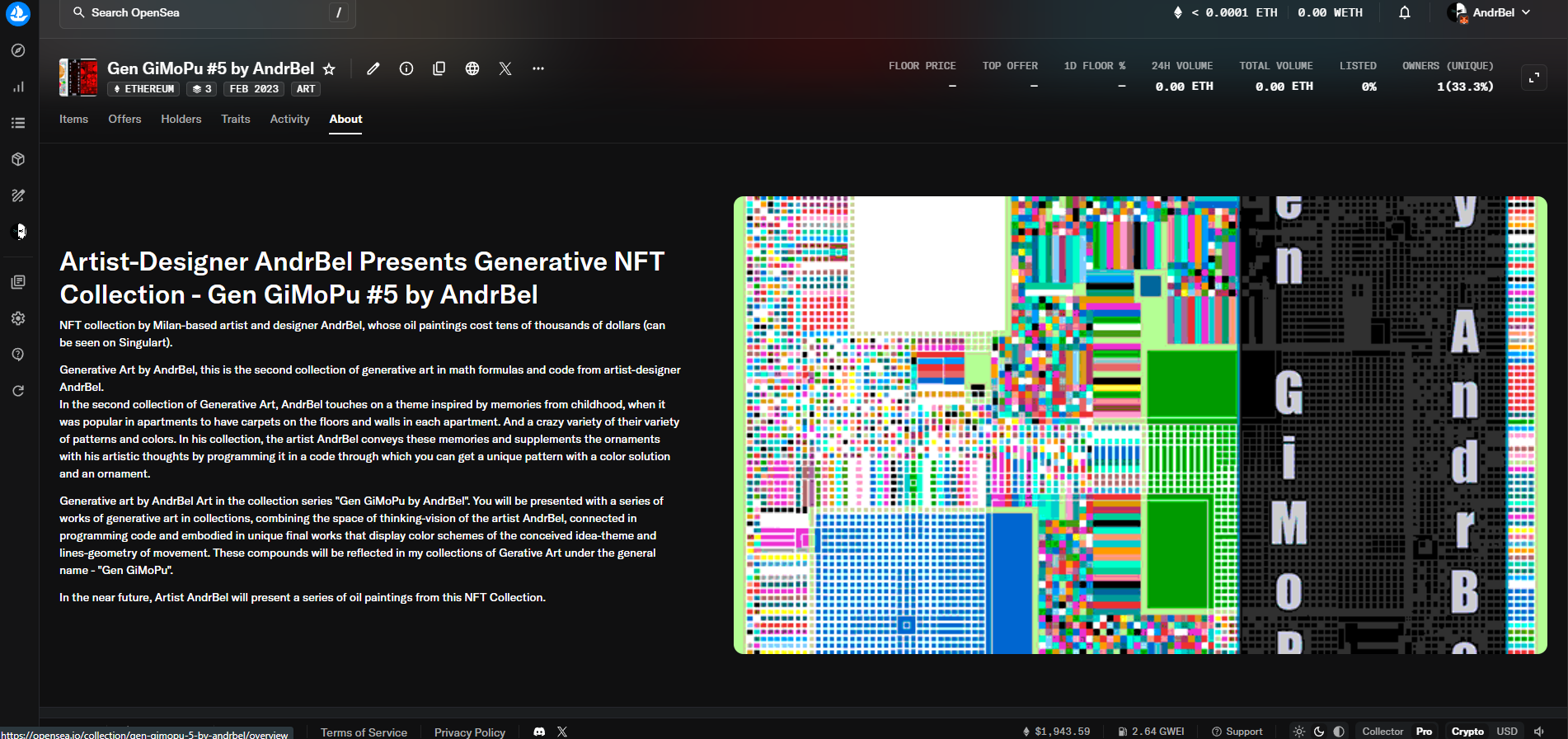Click the ART category badge
Image resolution: width=1568 pixels, height=739 pixels.
tap(306, 89)
